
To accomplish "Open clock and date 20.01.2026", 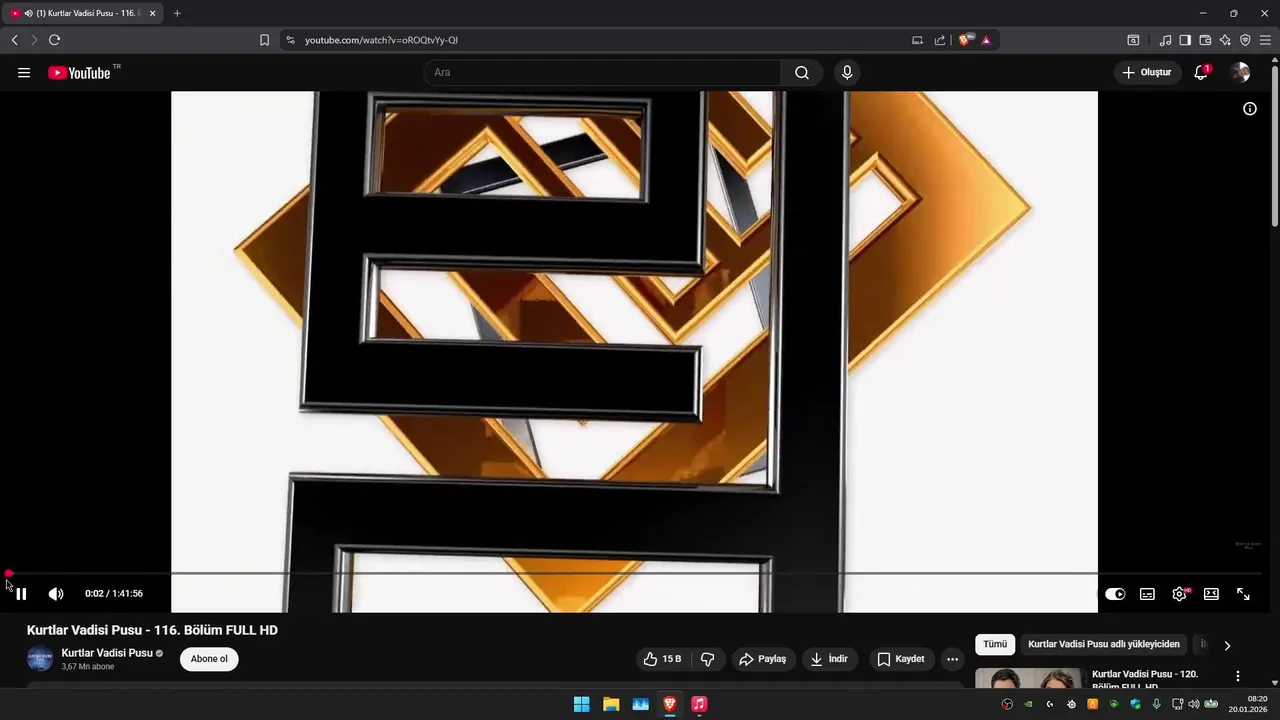I will (x=1248, y=704).
